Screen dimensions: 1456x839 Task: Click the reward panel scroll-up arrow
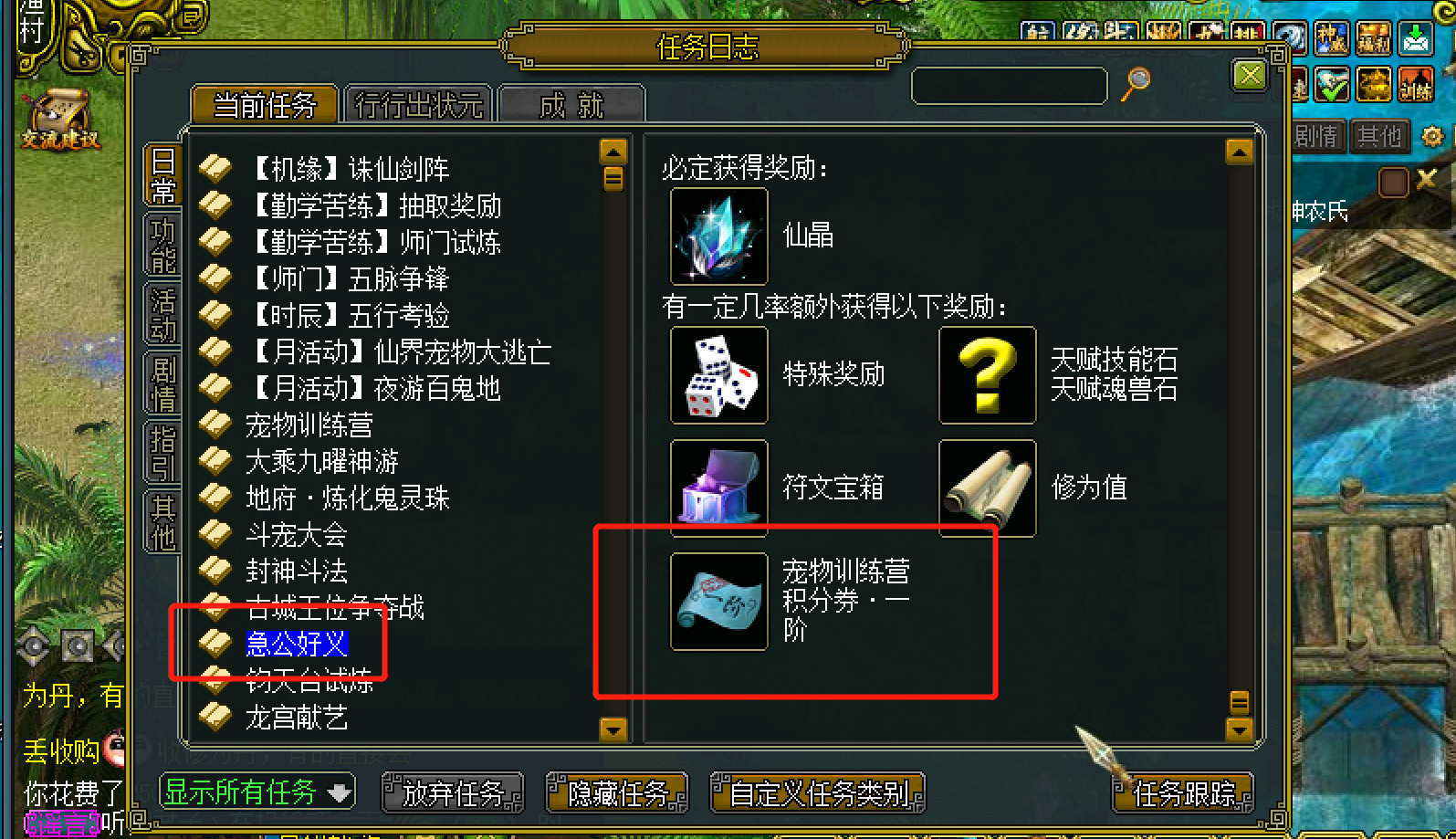(x=1239, y=152)
